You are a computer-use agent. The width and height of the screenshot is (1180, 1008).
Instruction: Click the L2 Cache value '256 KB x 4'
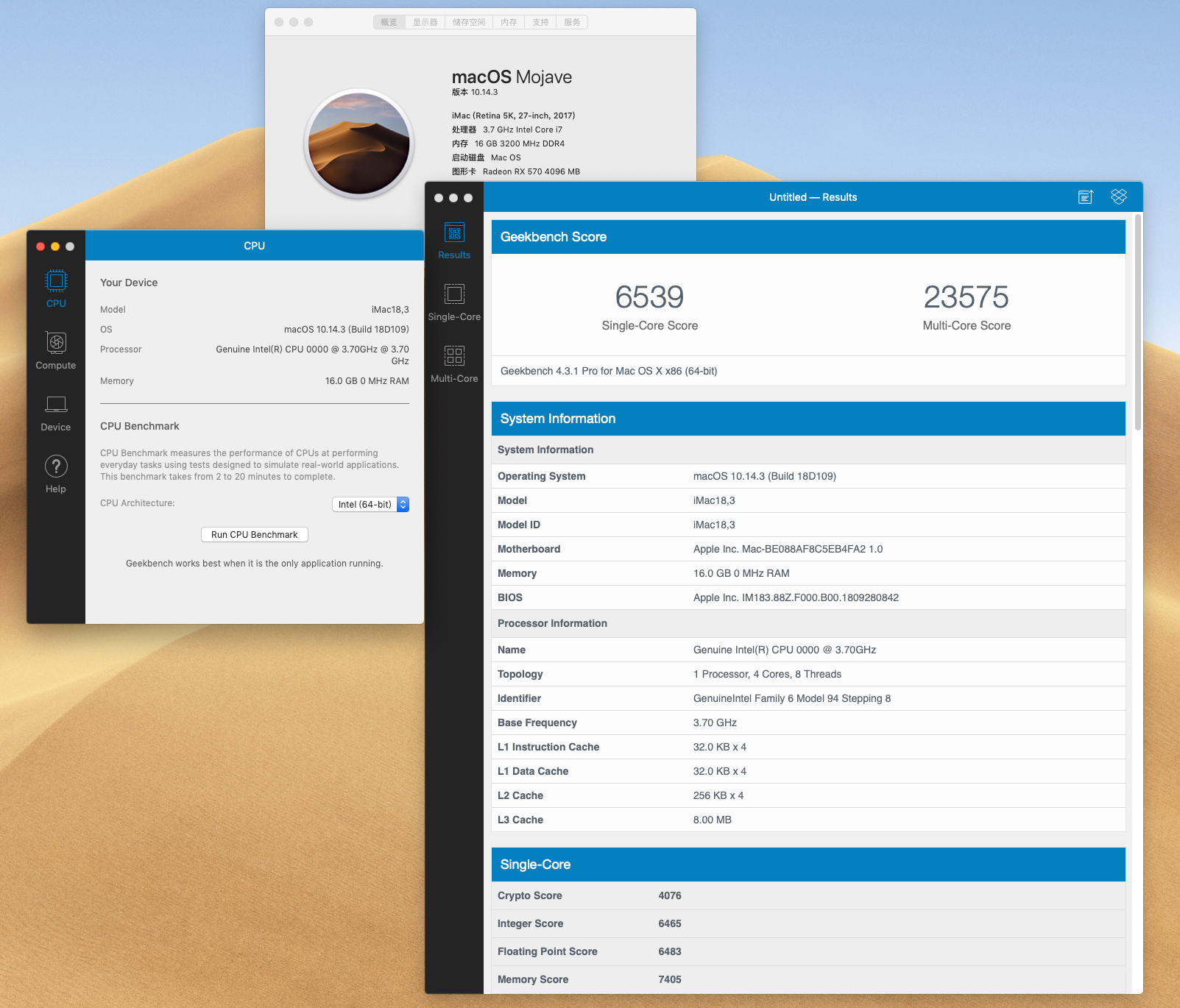(718, 795)
